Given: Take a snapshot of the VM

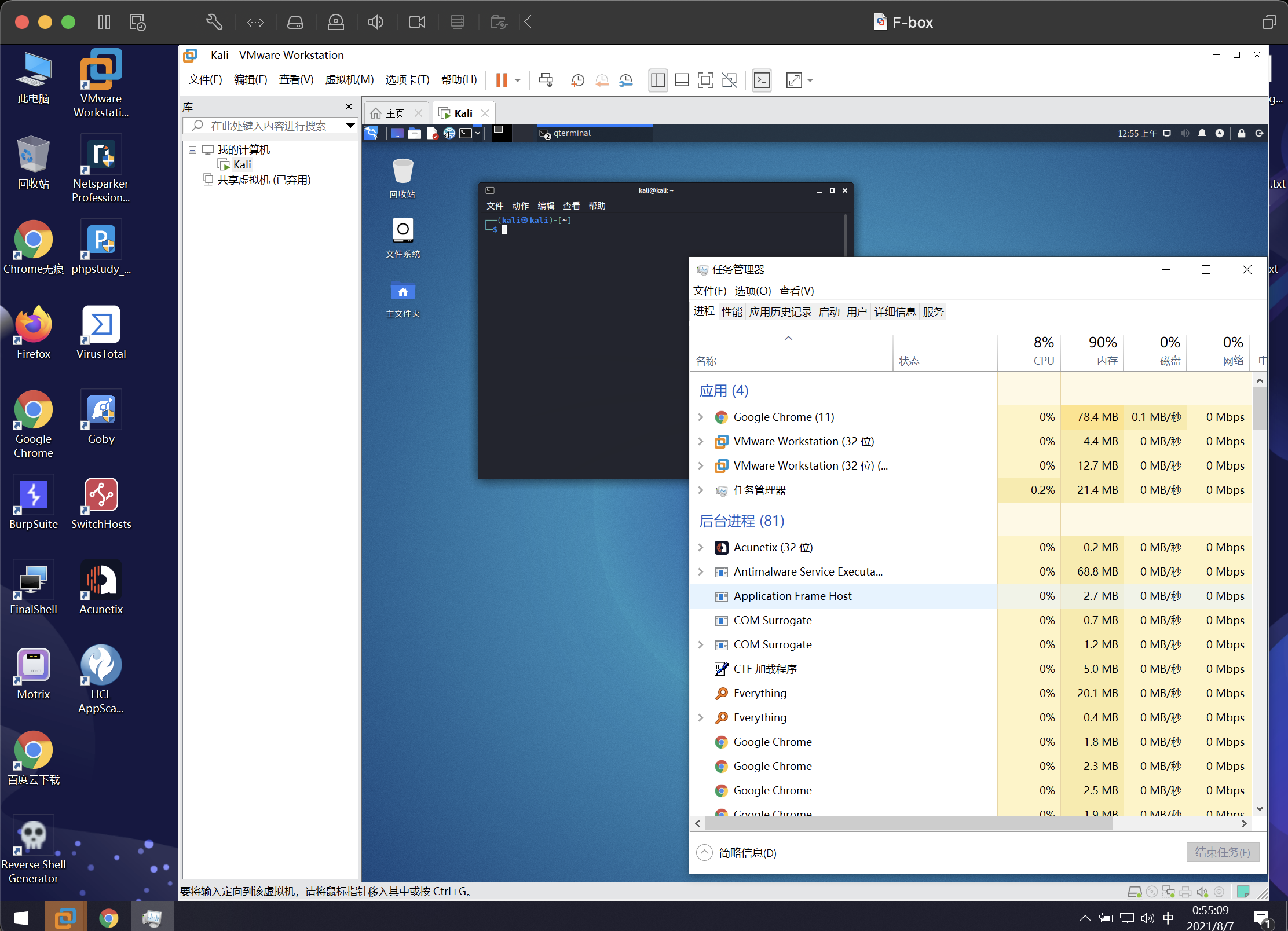Looking at the screenshot, I should tap(577, 80).
